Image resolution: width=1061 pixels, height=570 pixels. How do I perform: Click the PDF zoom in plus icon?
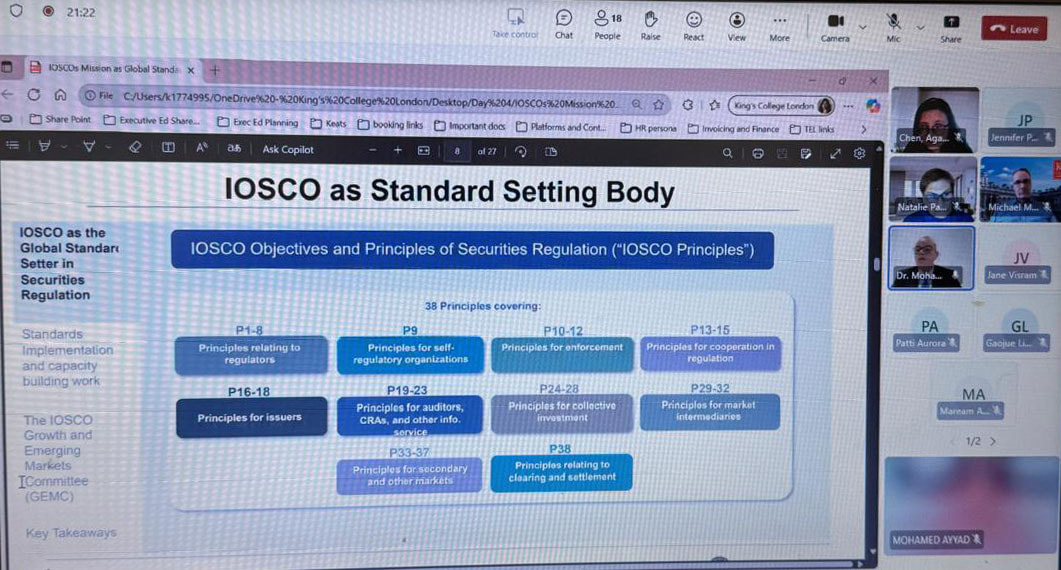397,151
